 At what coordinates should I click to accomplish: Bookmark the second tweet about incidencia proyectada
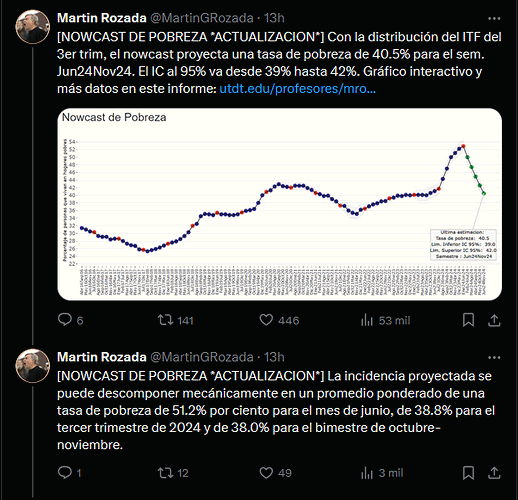point(468,473)
